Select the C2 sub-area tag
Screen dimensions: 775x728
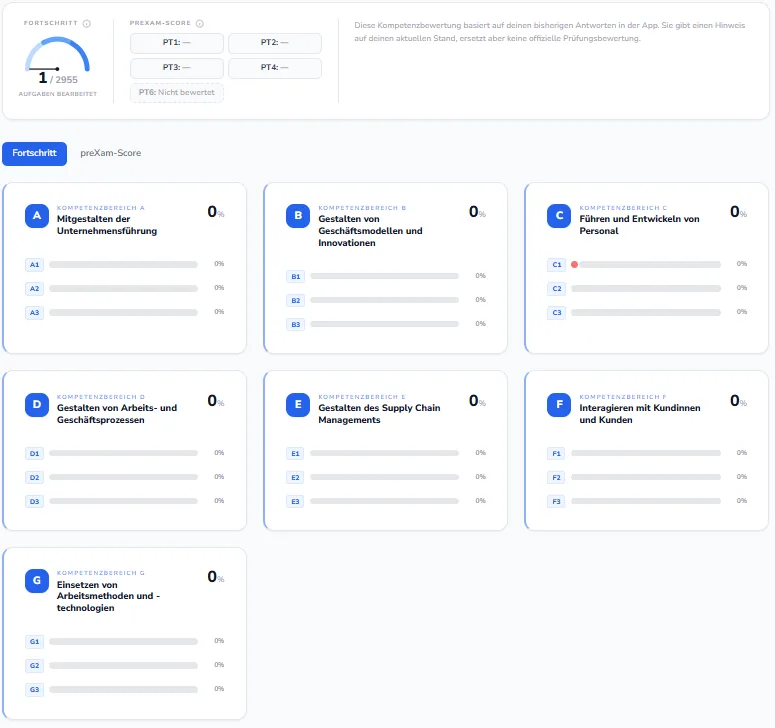[557, 289]
